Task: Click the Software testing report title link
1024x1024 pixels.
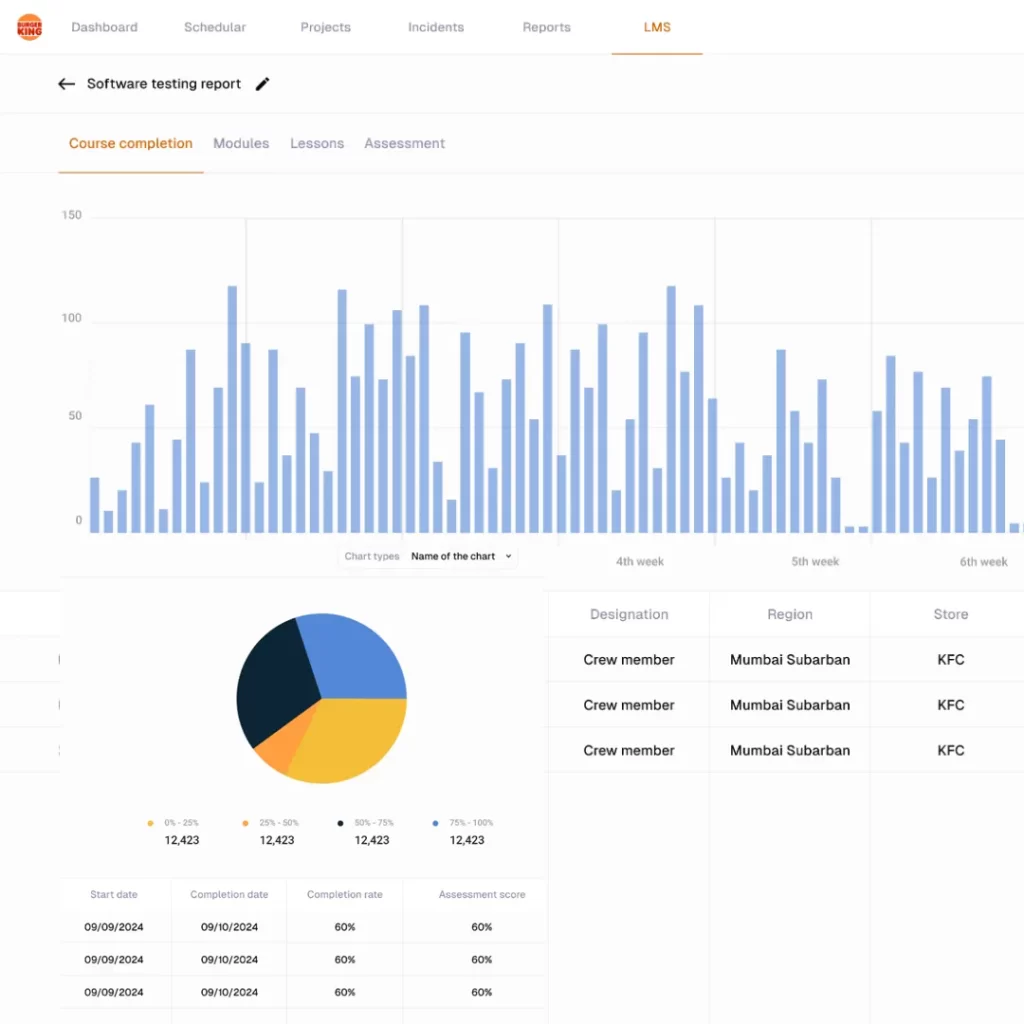Action: click(x=163, y=84)
